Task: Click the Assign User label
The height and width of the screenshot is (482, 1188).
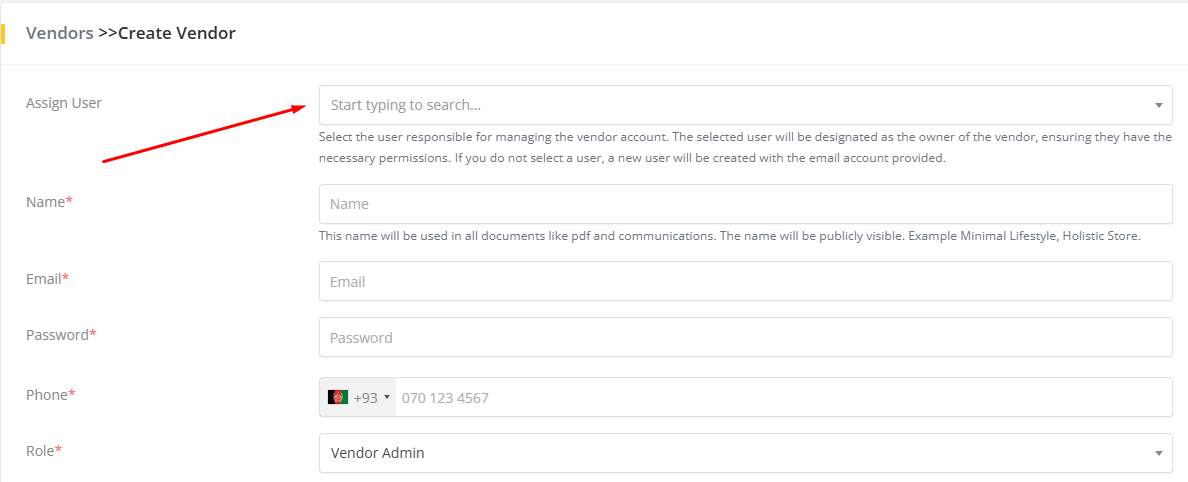Action: (x=64, y=103)
